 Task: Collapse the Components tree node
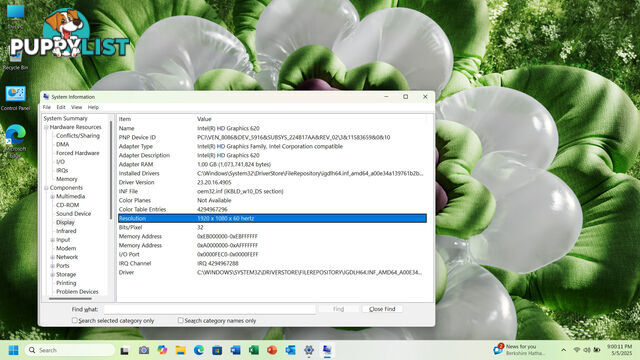point(46,188)
